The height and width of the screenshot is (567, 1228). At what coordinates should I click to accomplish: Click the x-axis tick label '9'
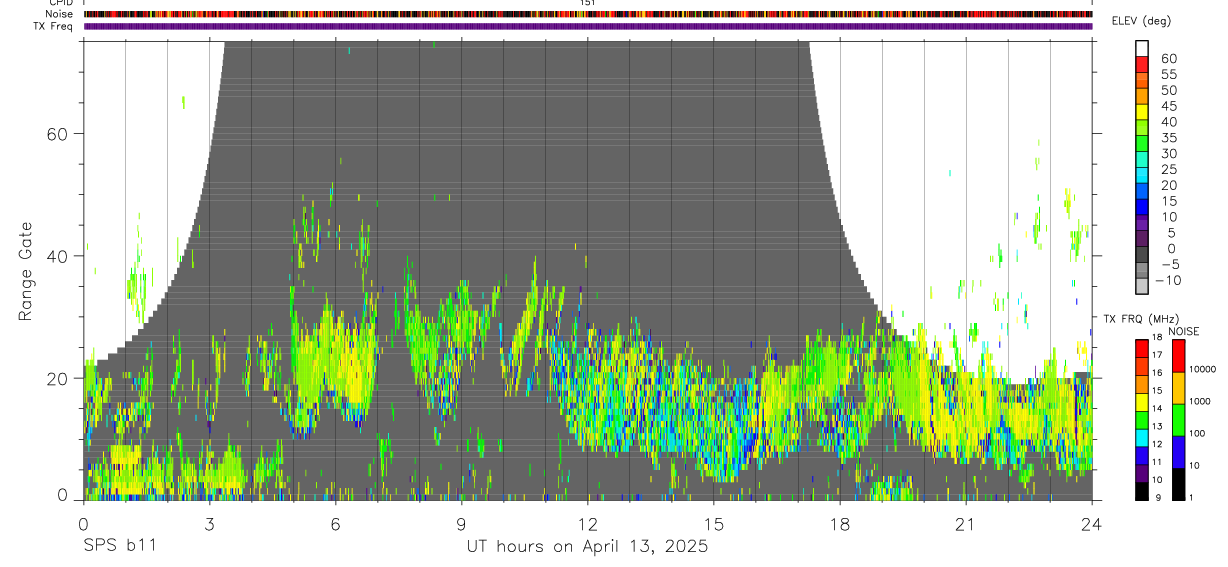click(x=461, y=524)
